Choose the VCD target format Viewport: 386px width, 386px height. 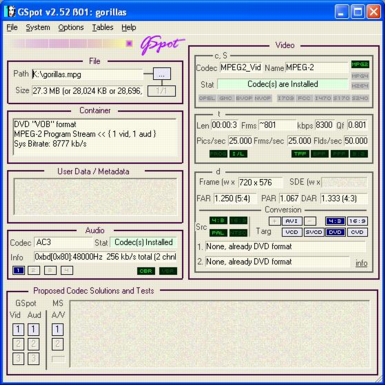[x=292, y=232]
